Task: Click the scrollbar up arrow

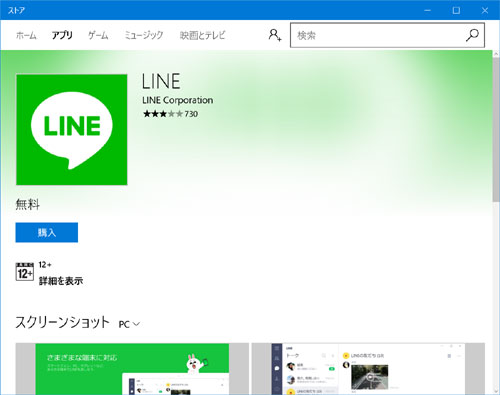Action: pos(496,54)
